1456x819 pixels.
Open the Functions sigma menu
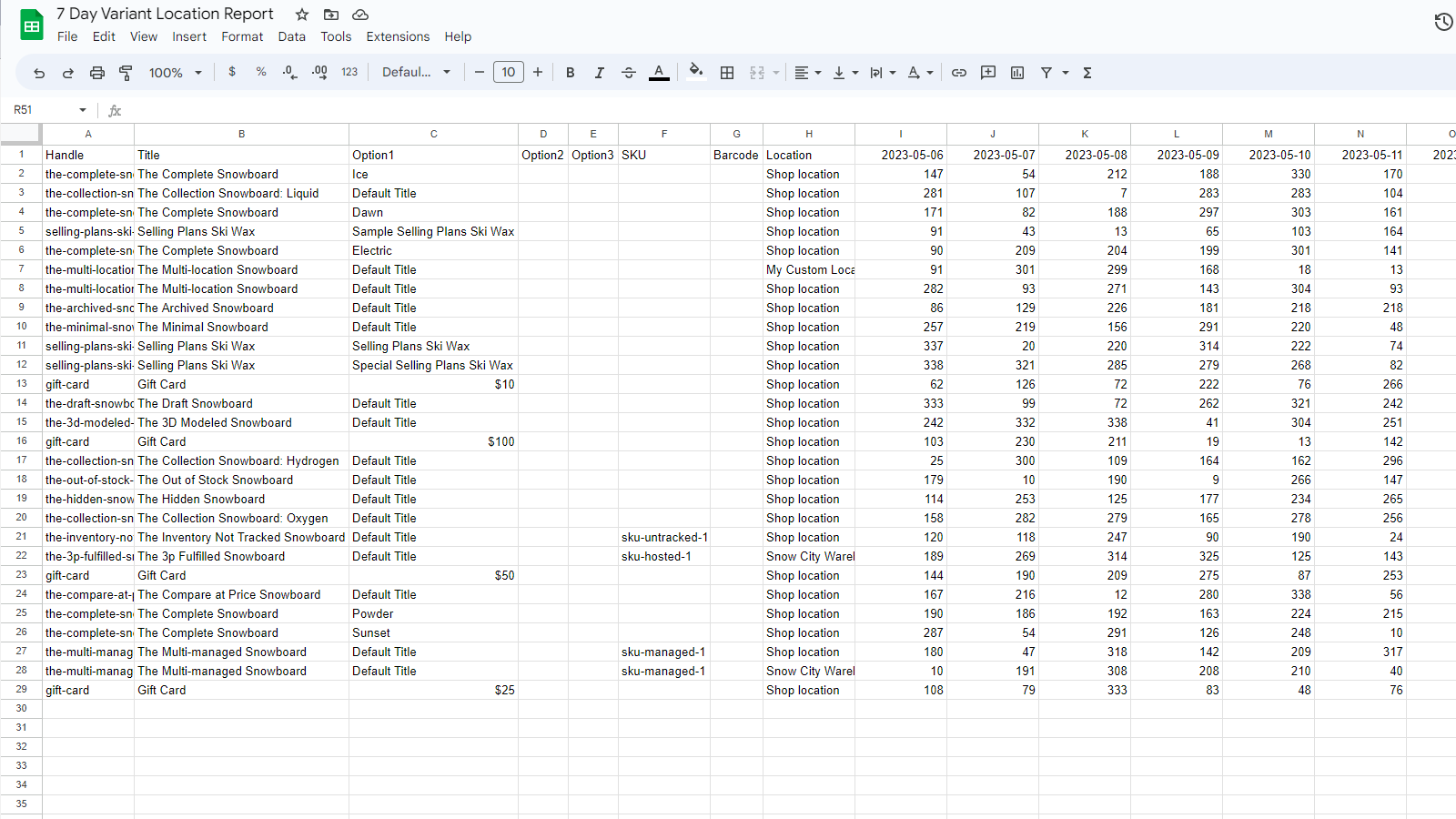coord(1087,73)
